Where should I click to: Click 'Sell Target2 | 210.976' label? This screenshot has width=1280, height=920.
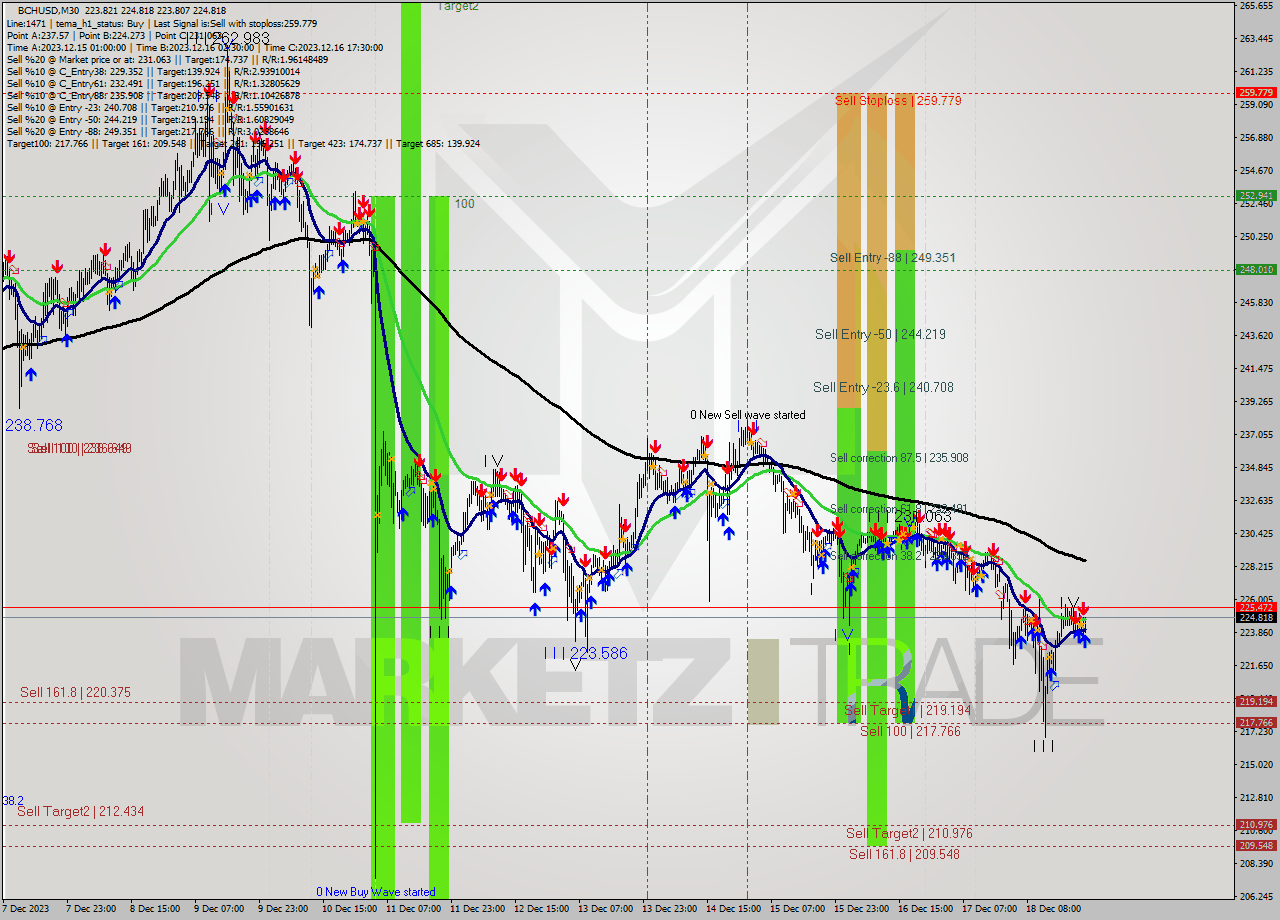coord(909,834)
